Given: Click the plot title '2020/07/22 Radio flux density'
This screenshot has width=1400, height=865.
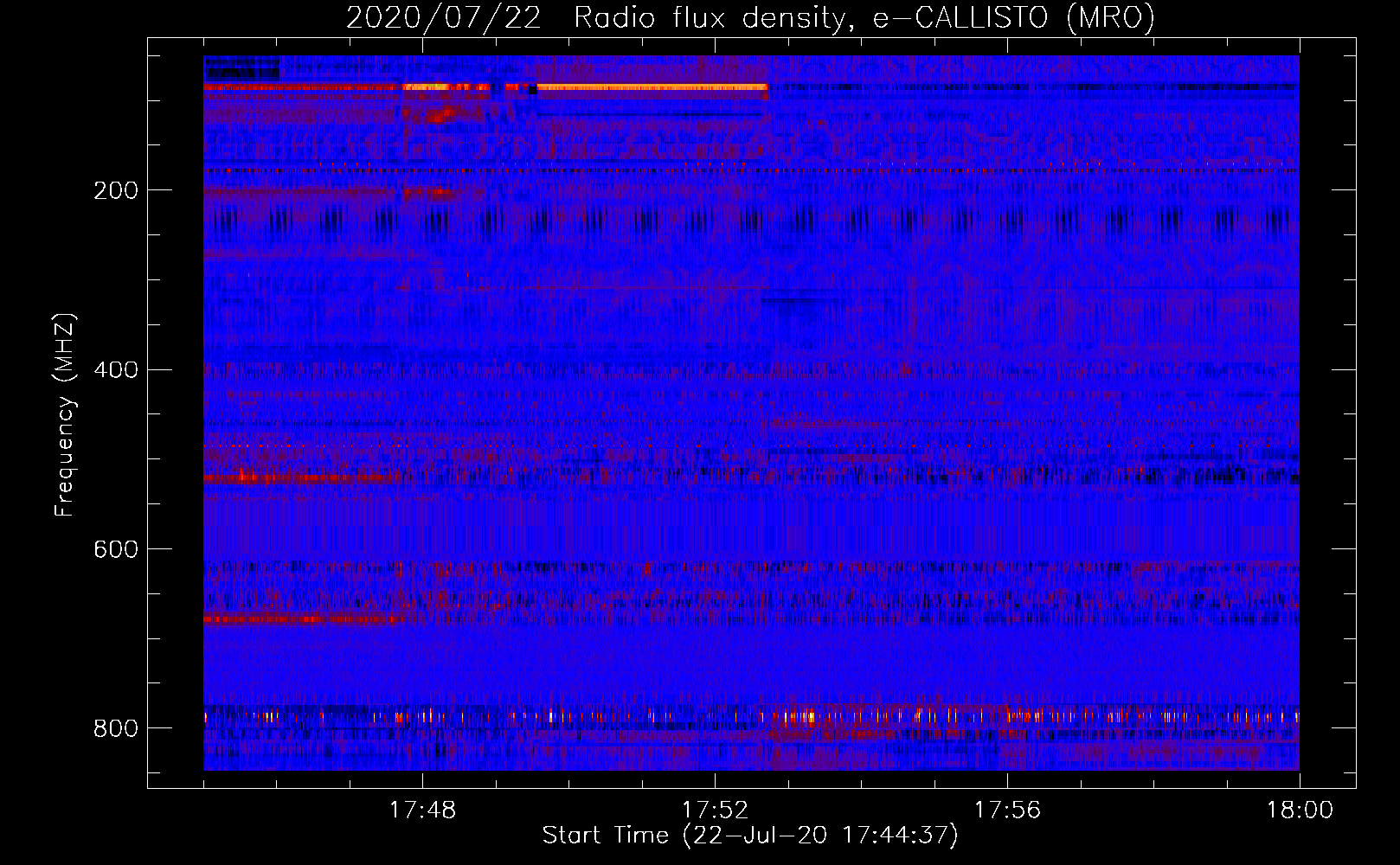Looking at the screenshot, I should click(596, 17).
